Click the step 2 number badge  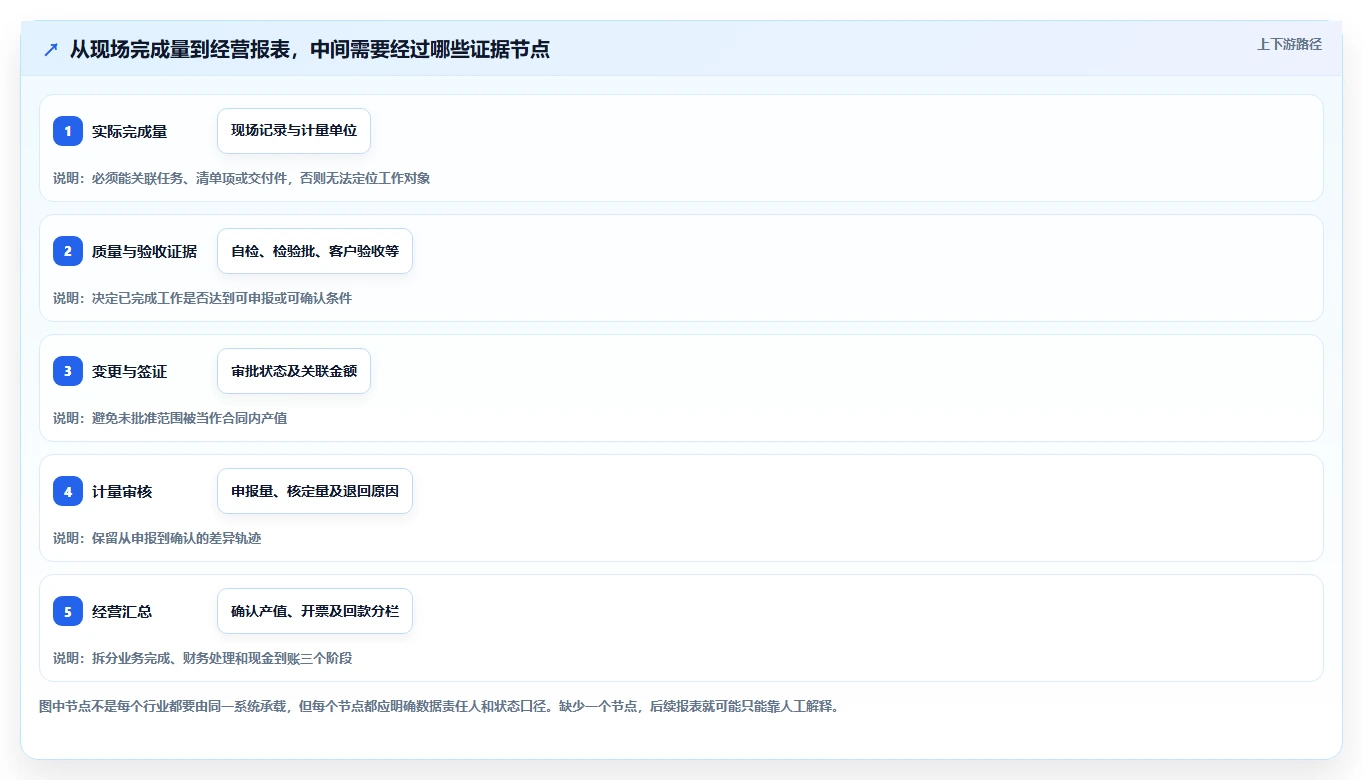pyautogui.click(x=68, y=251)
